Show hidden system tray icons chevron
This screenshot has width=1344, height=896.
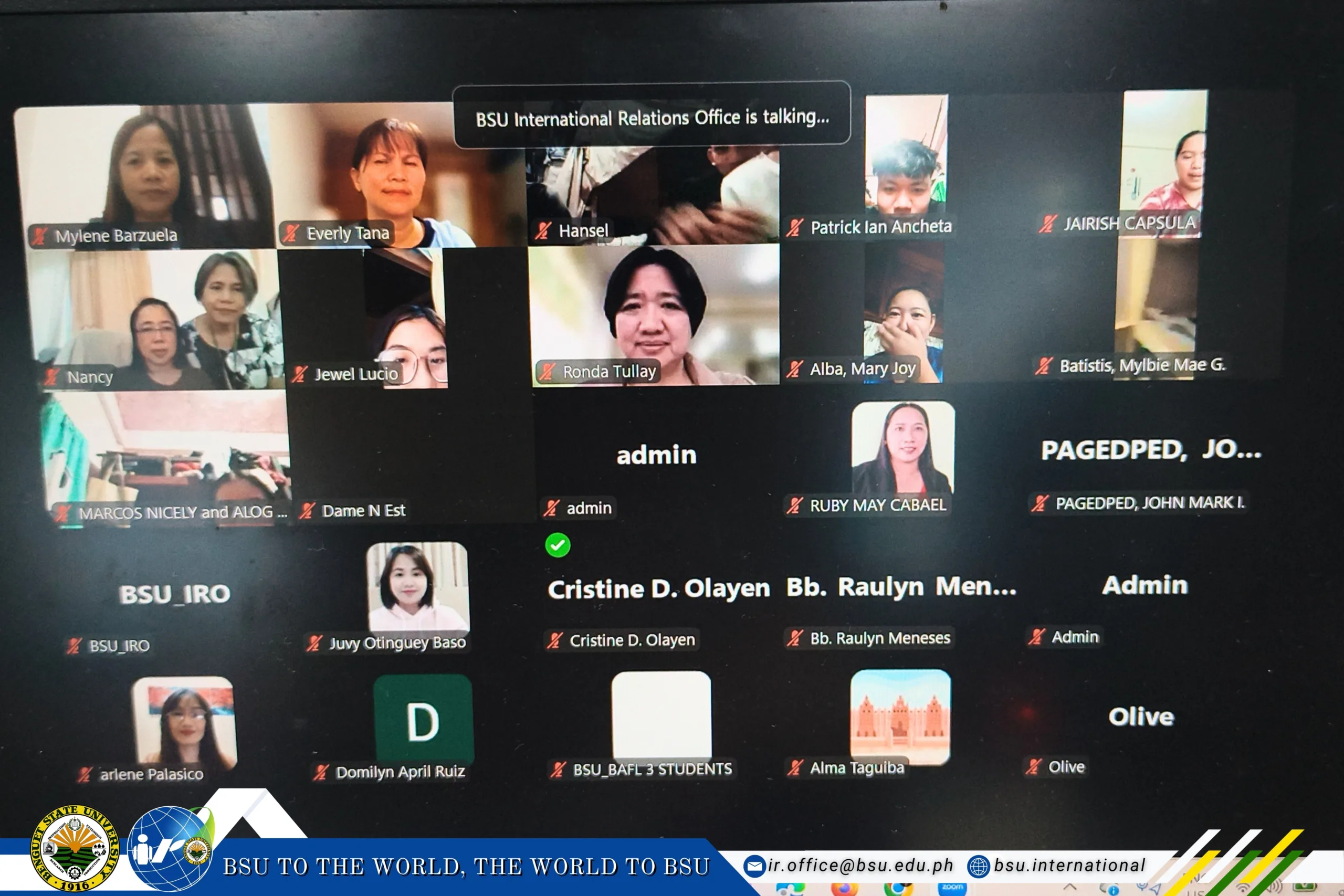tap(1070, 888)
